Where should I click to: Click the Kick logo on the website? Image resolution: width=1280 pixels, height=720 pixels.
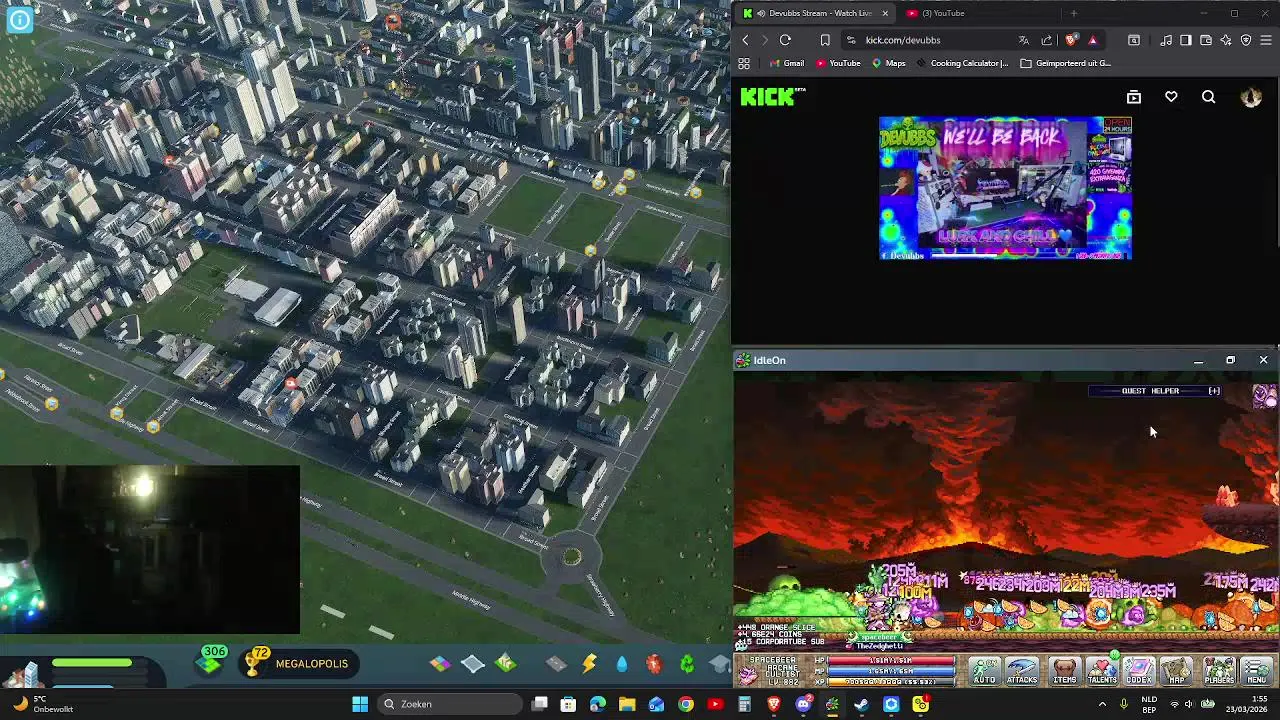point(769,97)
